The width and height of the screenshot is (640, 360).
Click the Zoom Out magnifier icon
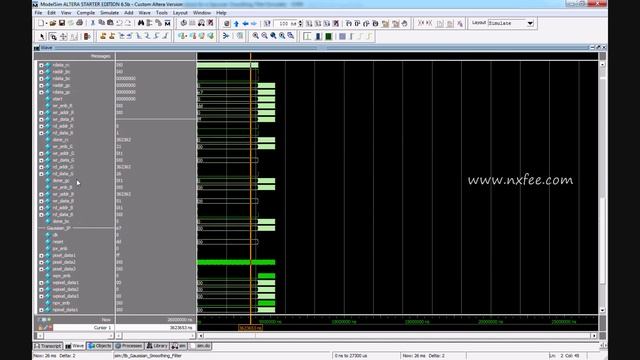coord(264,36)
